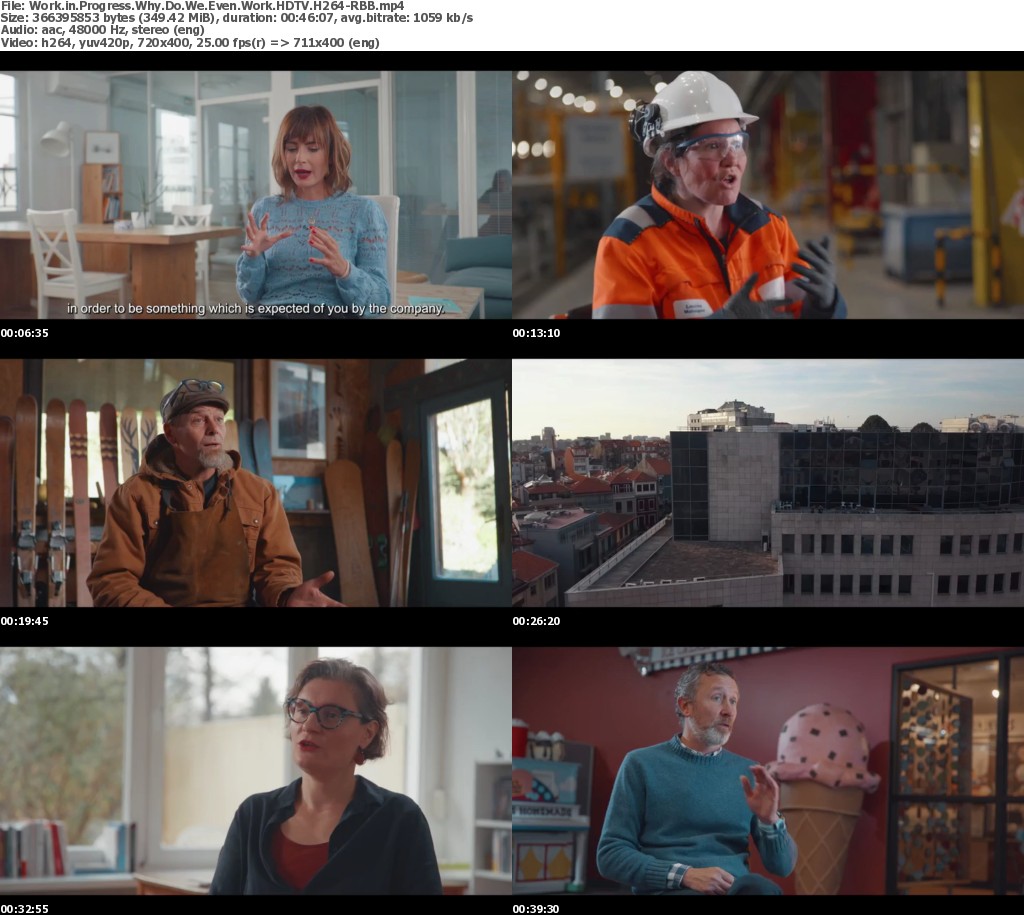
Task: Jump to the 00:26:20 timestamp
Action: 536,621
